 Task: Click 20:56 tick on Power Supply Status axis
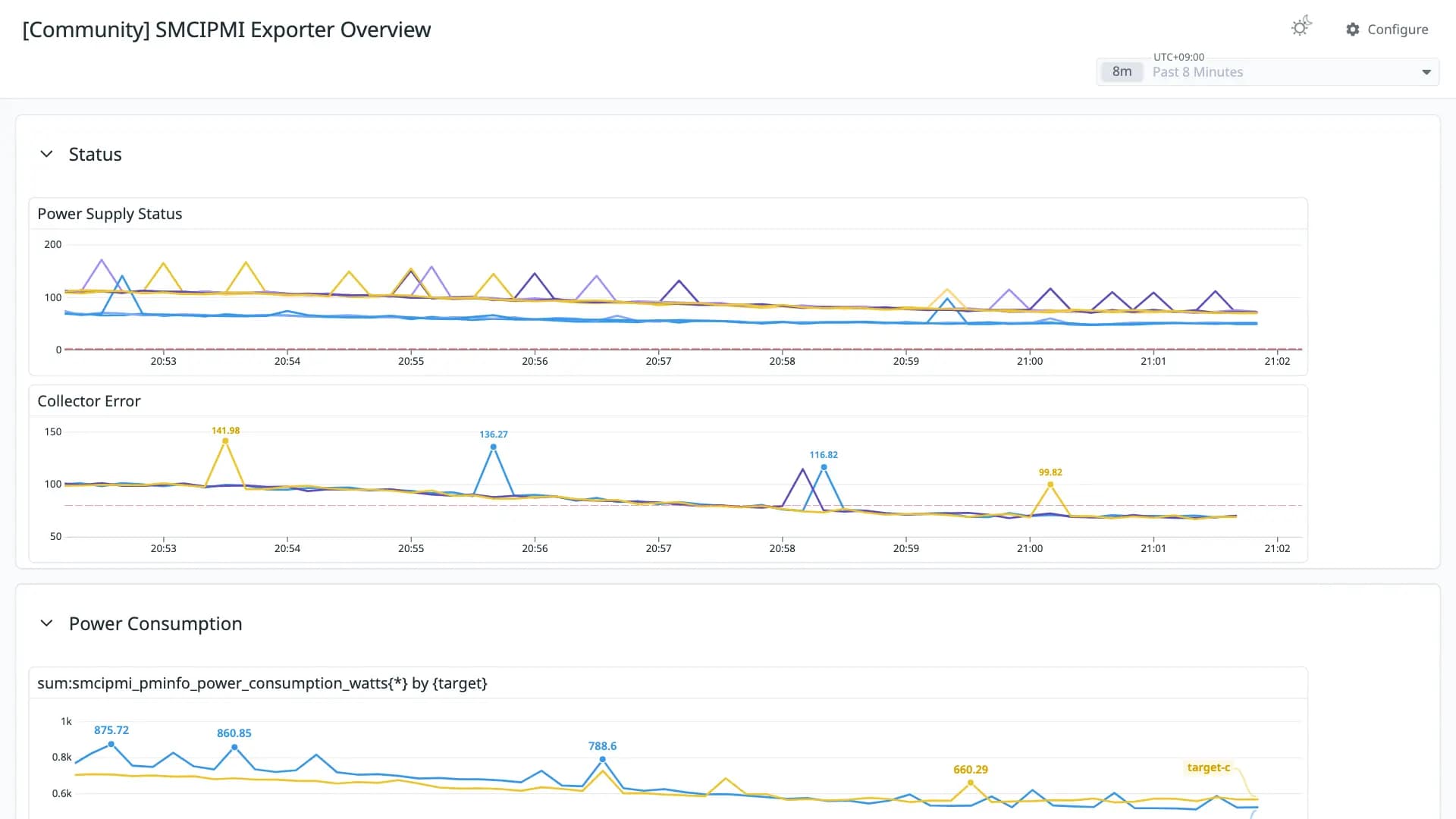click(535, 361)
